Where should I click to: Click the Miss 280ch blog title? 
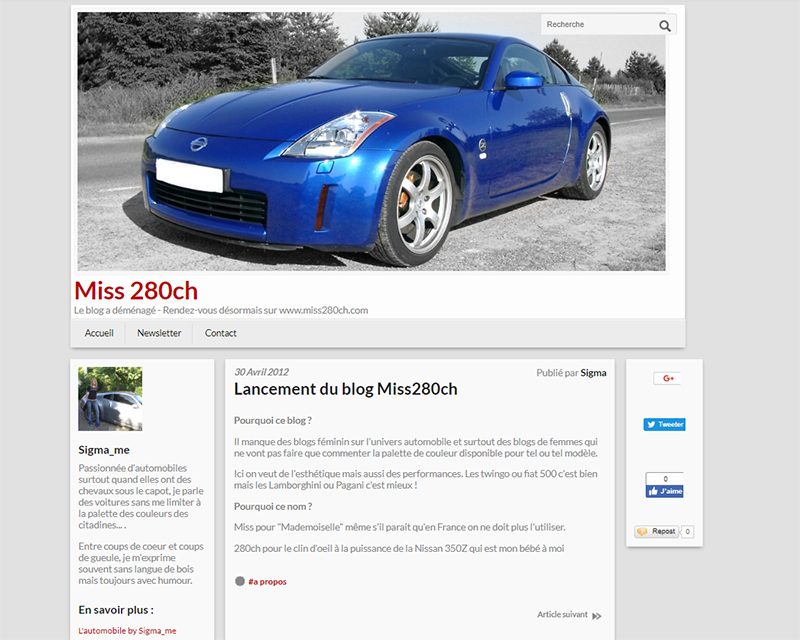136,290
